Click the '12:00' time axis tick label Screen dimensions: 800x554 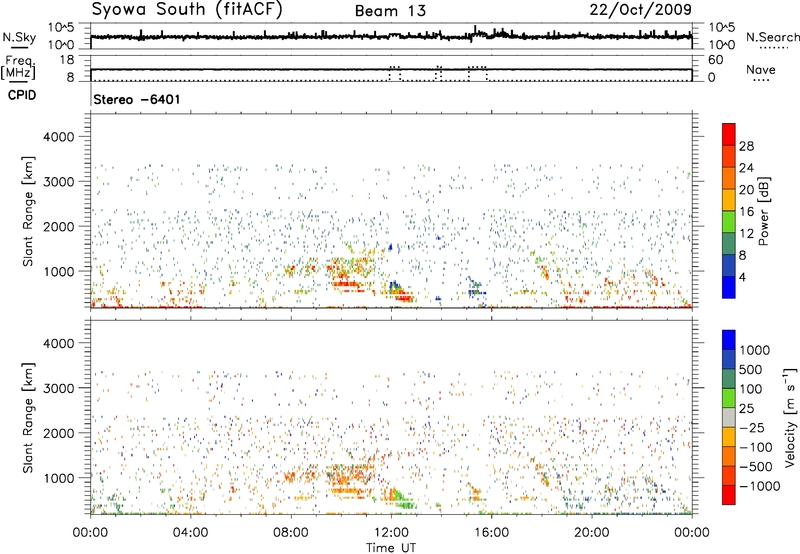point(391,533)
